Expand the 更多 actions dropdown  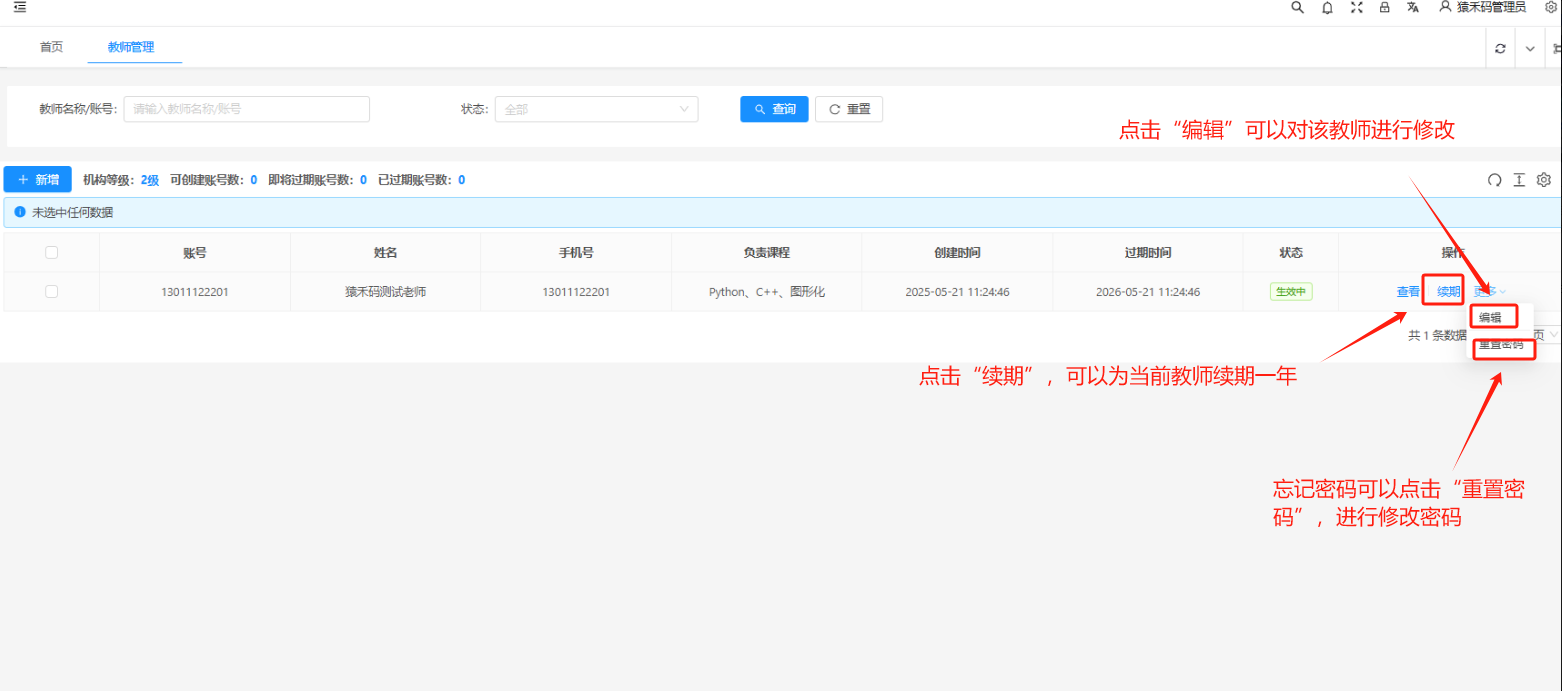(x=1489, y=292)
